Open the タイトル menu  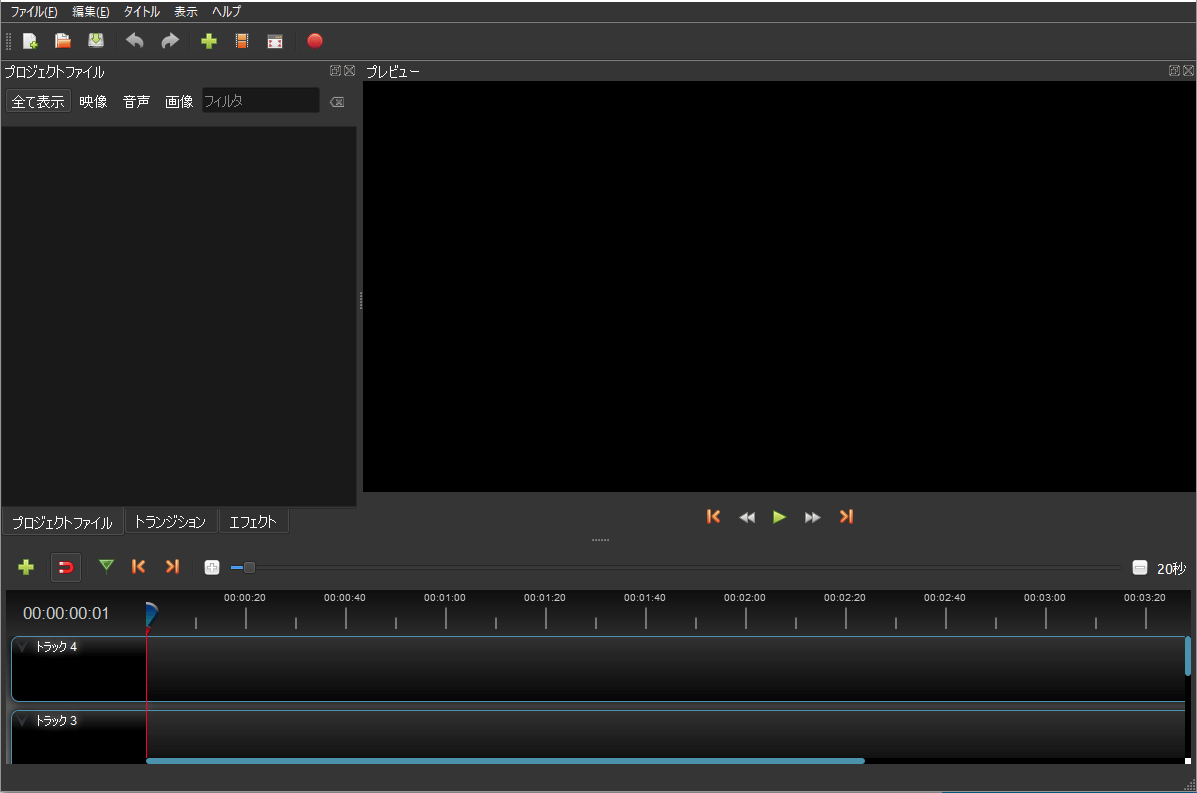(x=140, y=11)
